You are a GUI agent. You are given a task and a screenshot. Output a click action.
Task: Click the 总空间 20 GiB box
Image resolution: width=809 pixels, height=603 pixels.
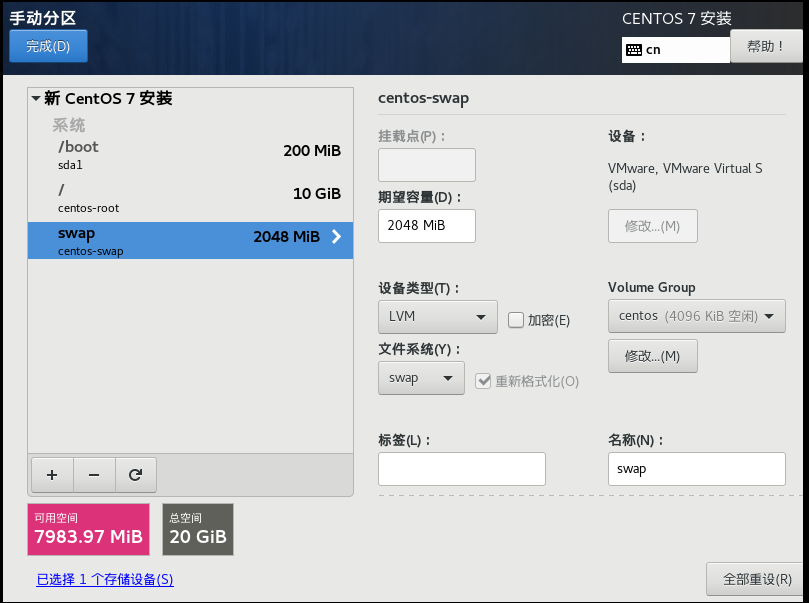[198, 529]
